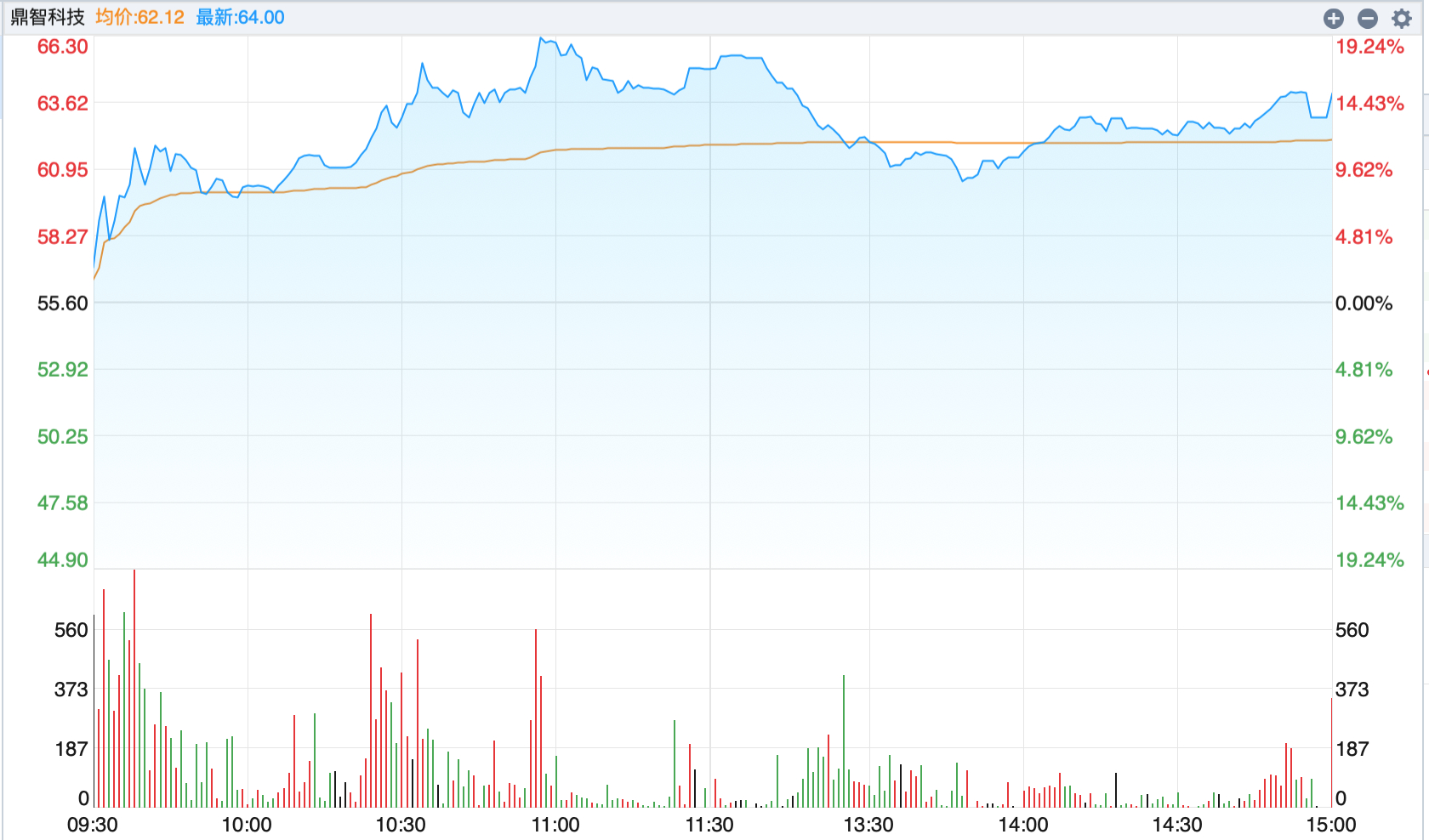Click the 均价:62.12 average price label

(x=139, y=17)
